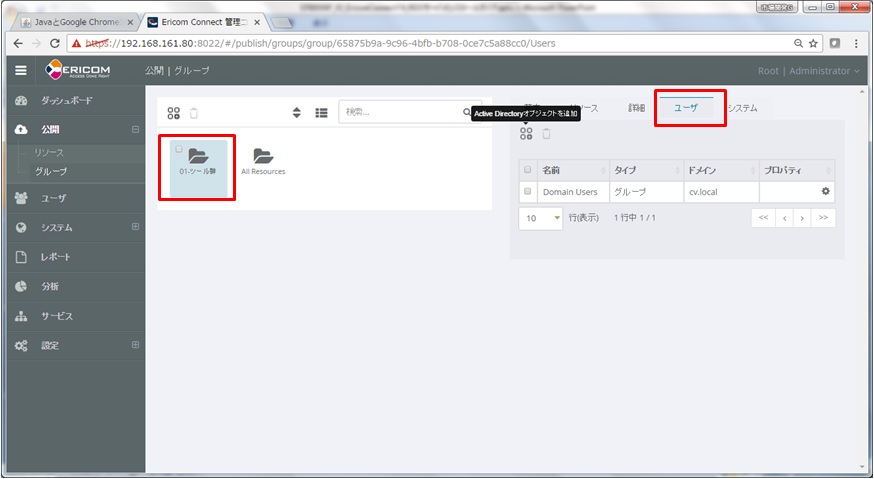Open the Root | Administrator user menu
Viewport: 874px width, 479px height.
pyautogui.click(x=809, y=71)
